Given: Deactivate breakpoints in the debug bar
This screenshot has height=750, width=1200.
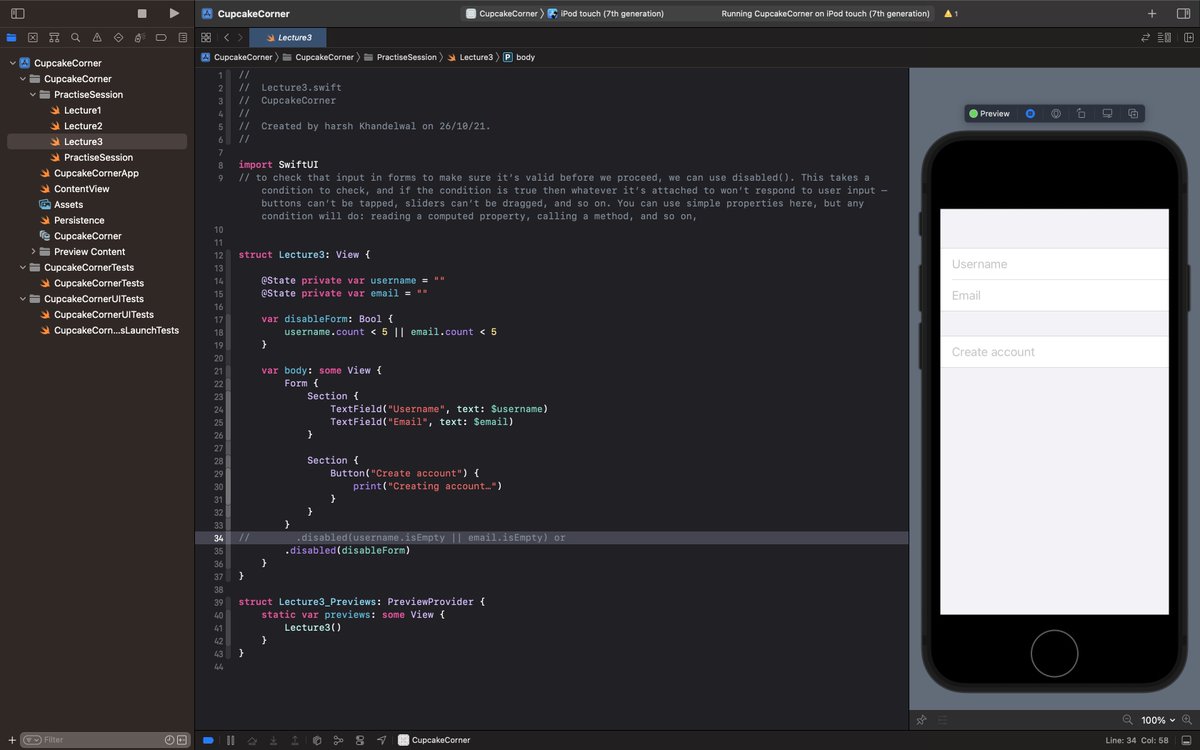Looking at the screenshot, I should coord(207,740).
